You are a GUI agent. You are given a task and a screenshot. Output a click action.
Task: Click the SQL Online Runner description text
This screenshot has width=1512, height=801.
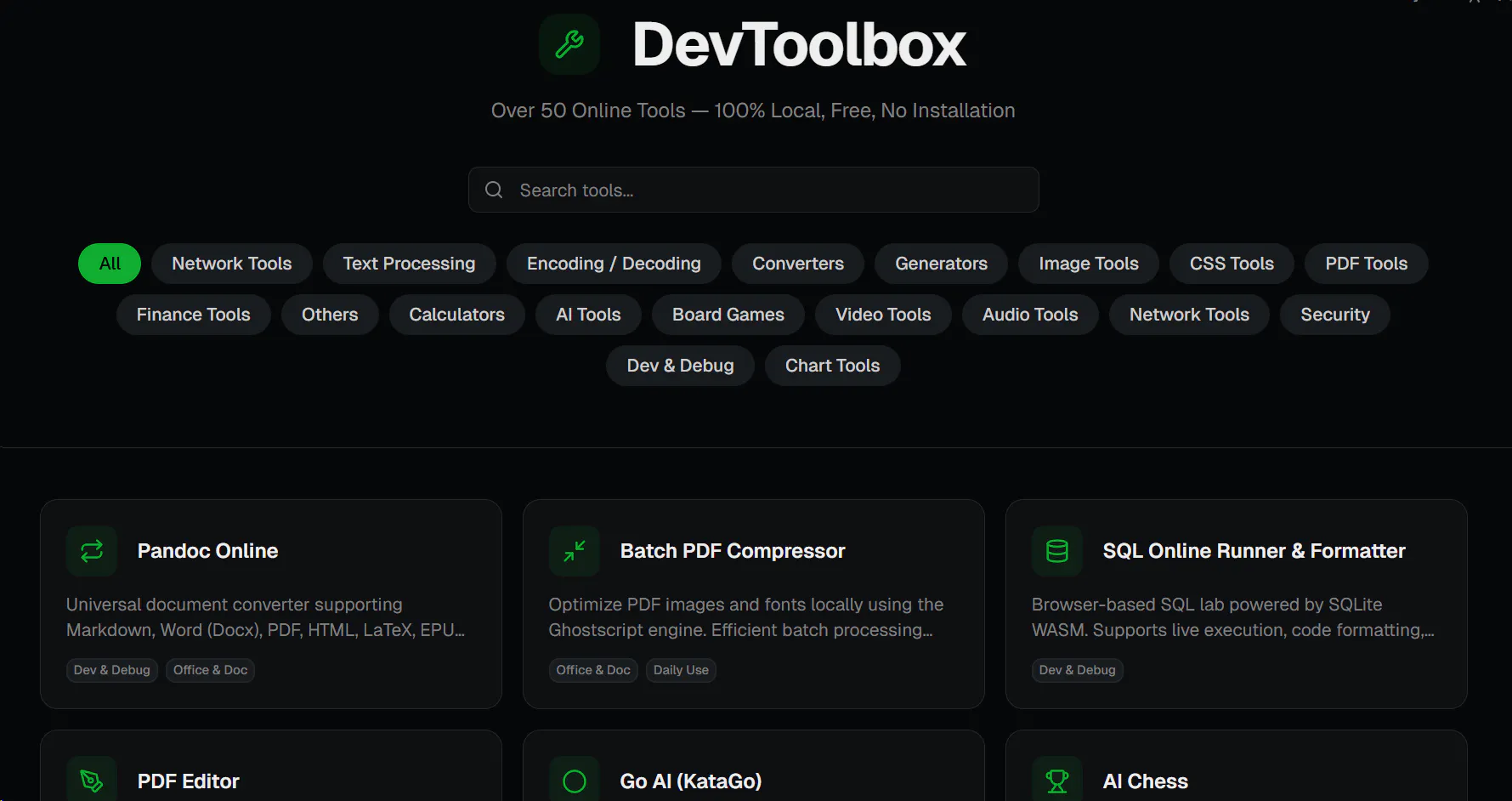1232,617
